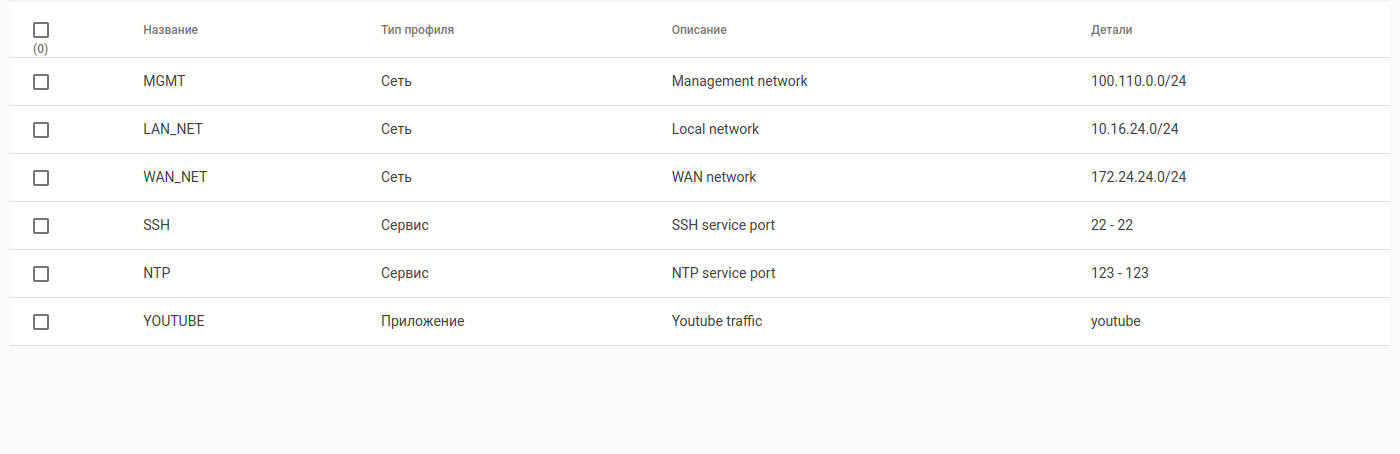Select the Management network description text
The image size is (1400, 454).
tap(739, 81)
